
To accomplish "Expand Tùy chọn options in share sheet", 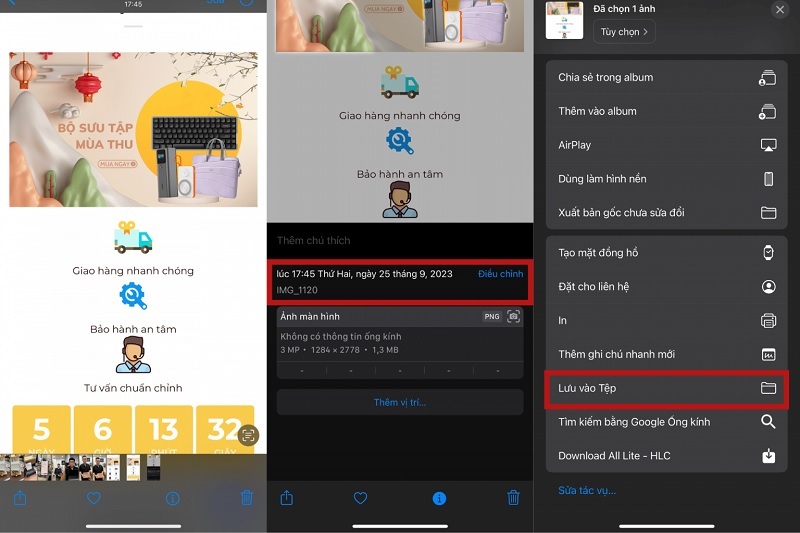I will click(x=624, y=32).
